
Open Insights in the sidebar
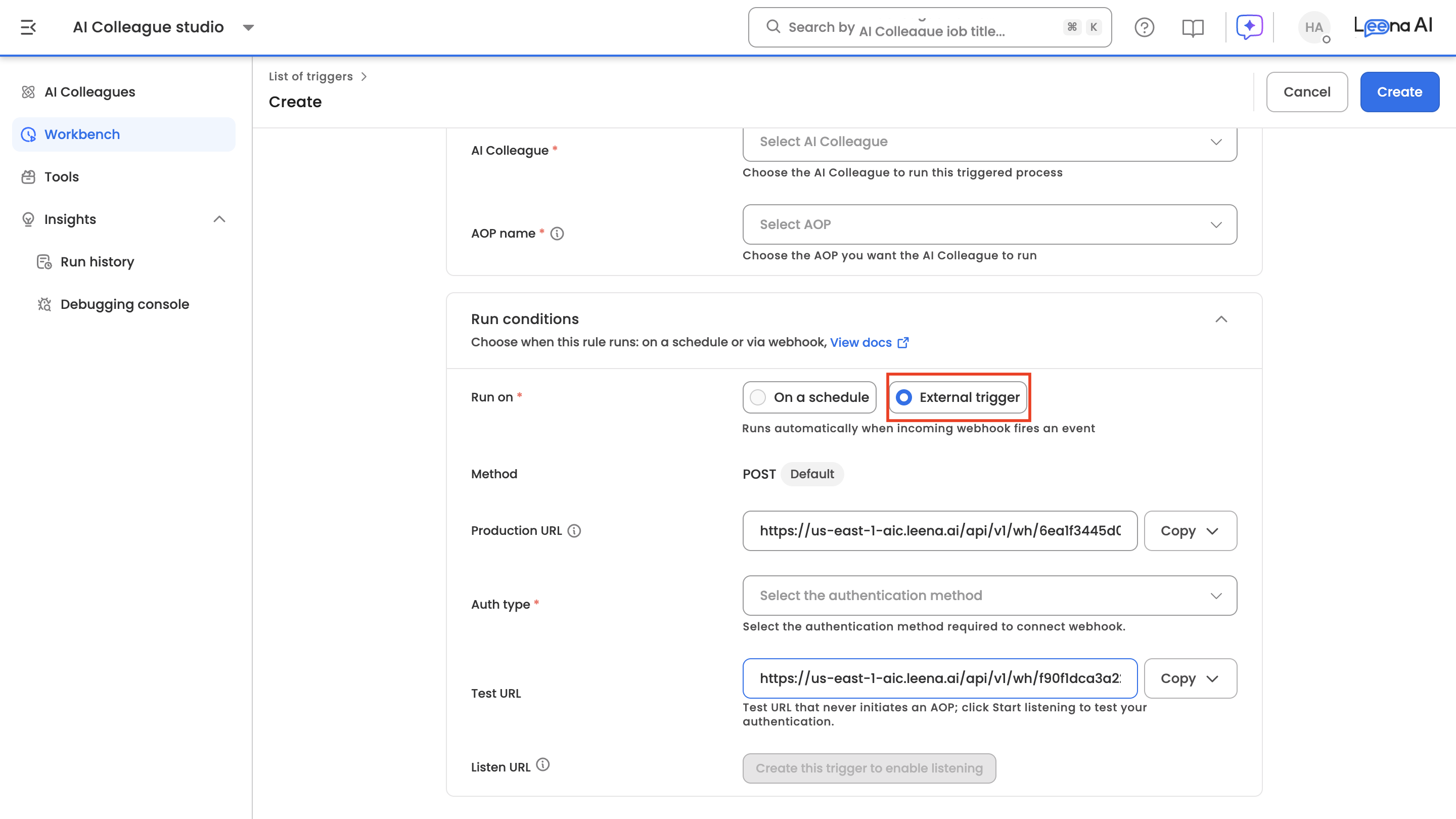pyautogui.click(x=124, y=219)
